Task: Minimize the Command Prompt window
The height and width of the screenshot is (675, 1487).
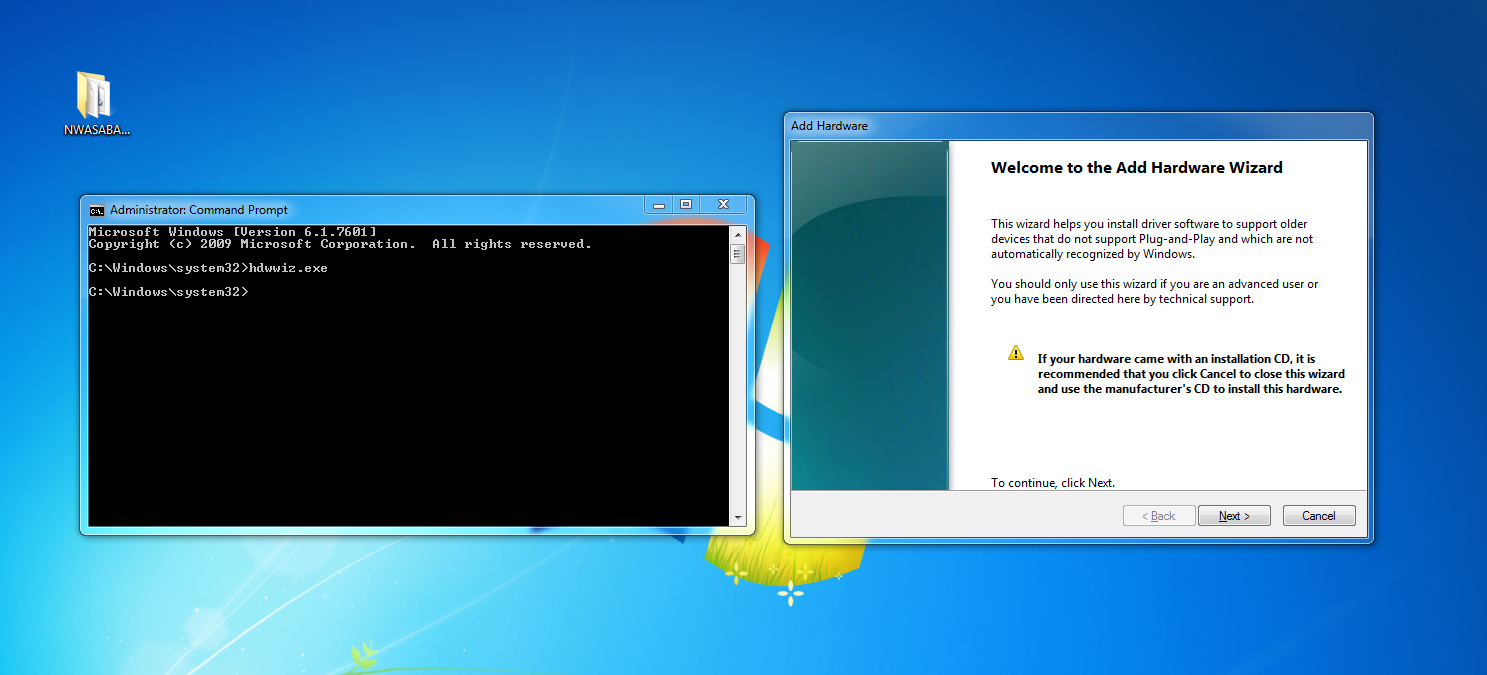Action: pyautogui.click(x=657, y=204)
